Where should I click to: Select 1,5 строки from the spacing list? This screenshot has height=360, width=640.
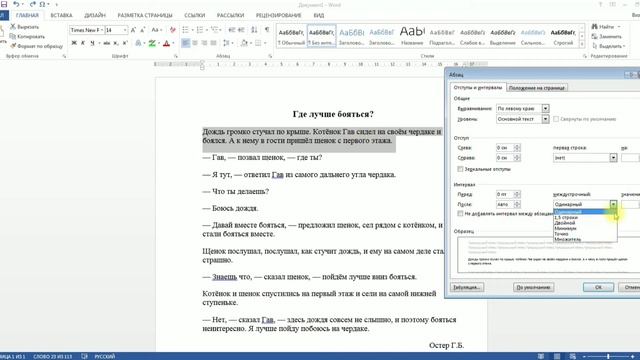coord(585,218)
